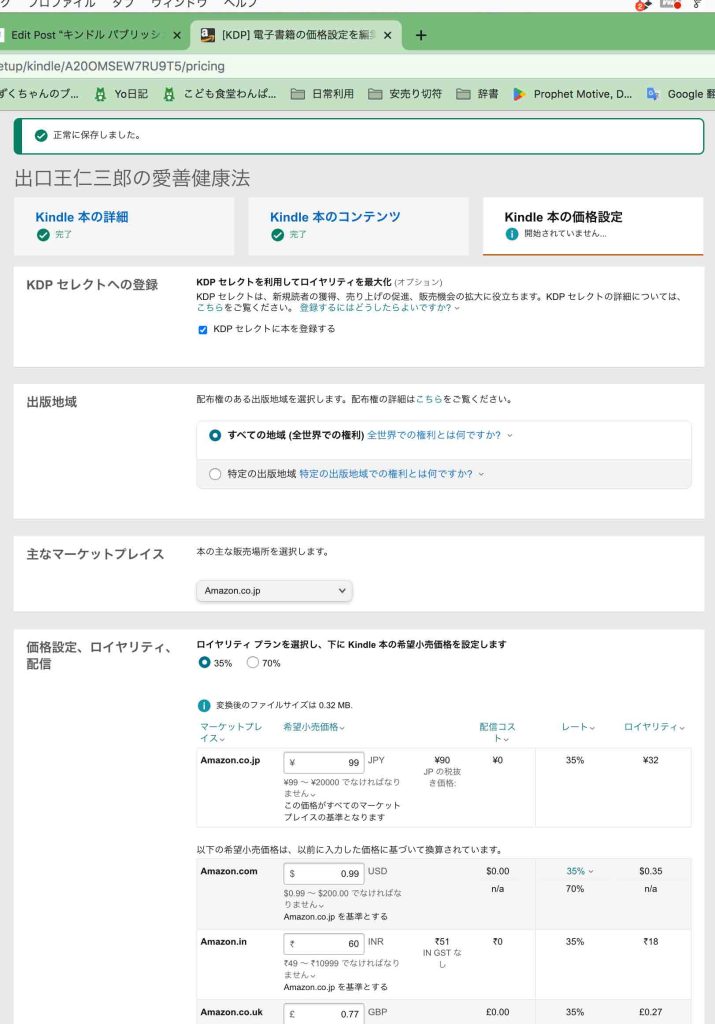Expand the レート column header
This screenshot has height=1024, width=715.
point(579,727)
